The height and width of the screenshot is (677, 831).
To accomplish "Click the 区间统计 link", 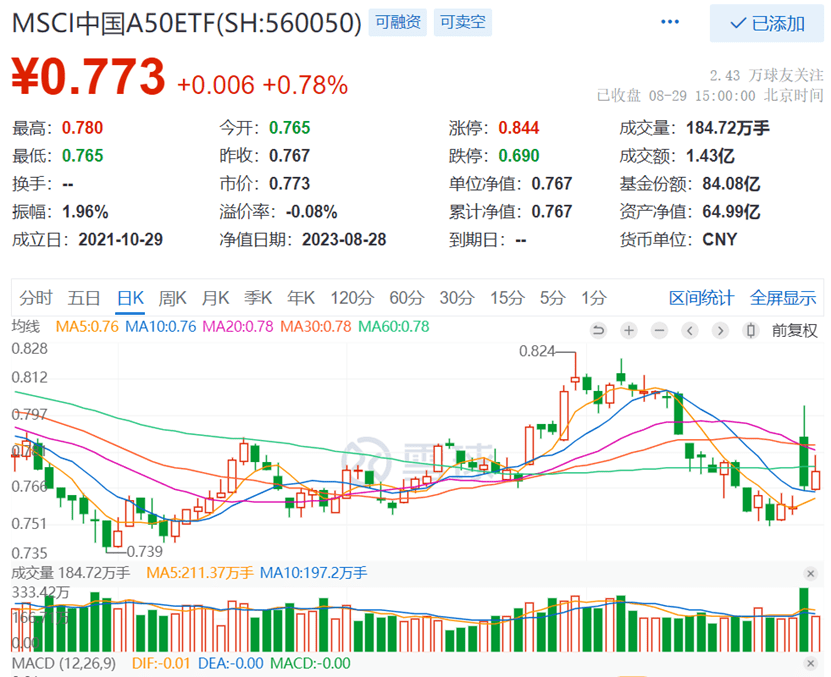I will pos(701,297).
